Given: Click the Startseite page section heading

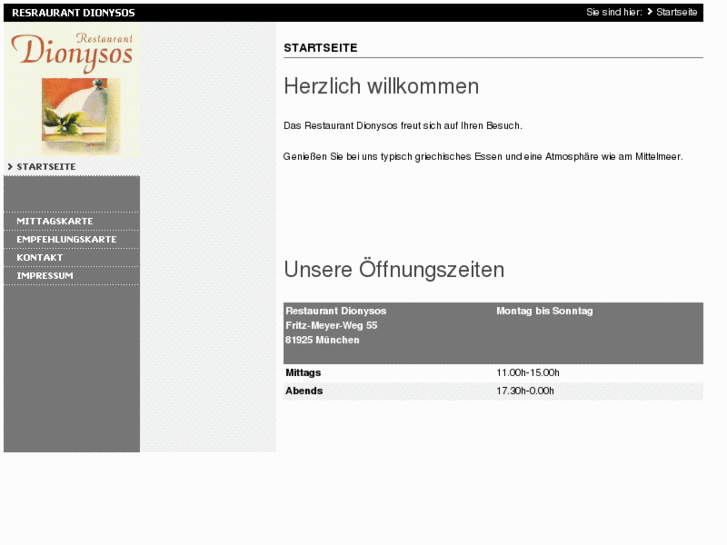Looking at the screenshot, I should coord(320,48).
